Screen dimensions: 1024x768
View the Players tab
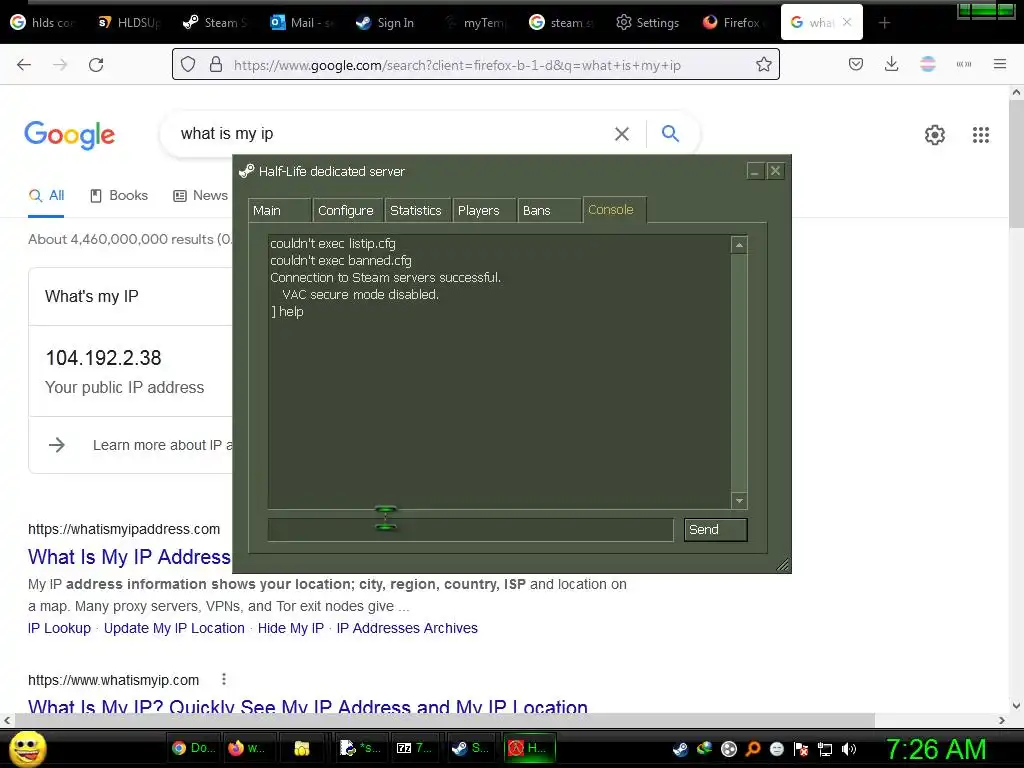point(483,210)
